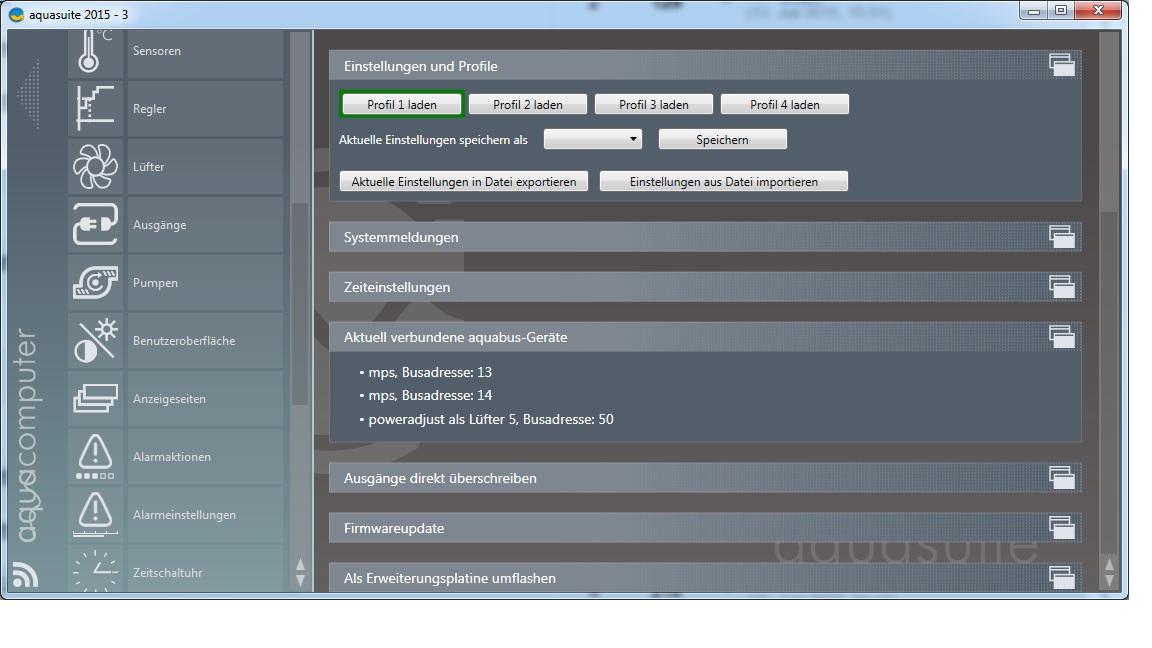Viewport: 1152px width, 648px height.
Task: Select Anzeigeseiten in the sidebar
Action: (206, 399)
